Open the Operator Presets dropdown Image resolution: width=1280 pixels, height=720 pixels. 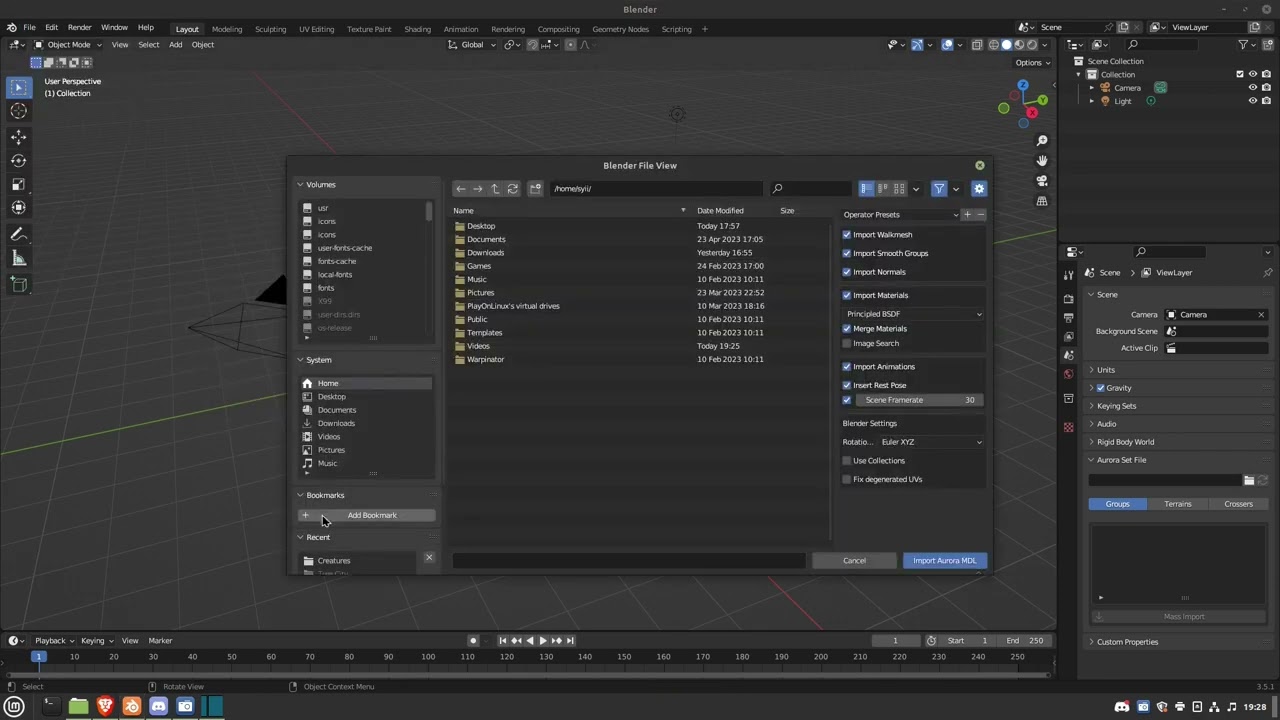point(901,215)
